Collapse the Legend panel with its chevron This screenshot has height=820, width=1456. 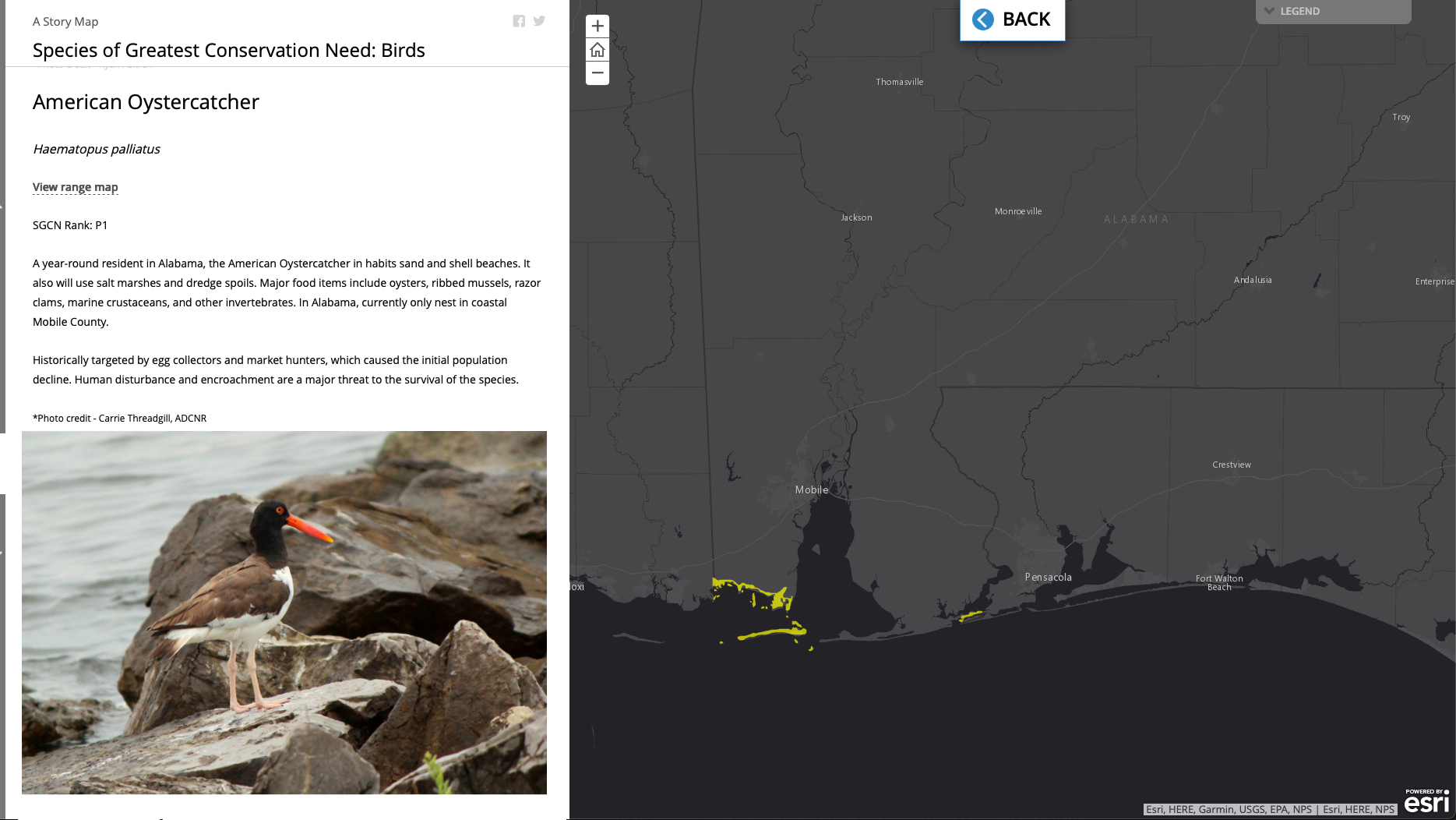(x=1270, y=11)
